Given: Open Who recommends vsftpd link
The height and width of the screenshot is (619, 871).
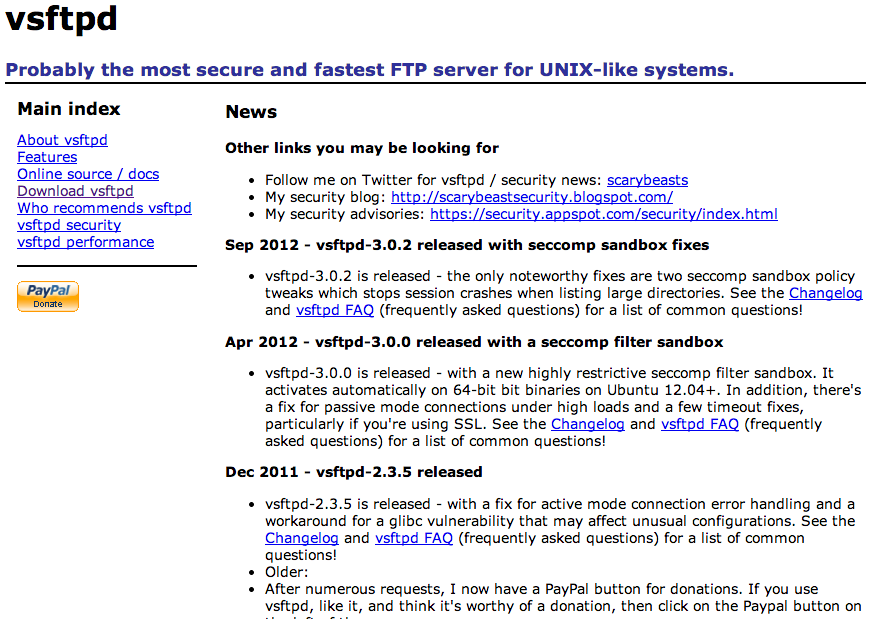Looking at the screenshot, I should 104,208.
